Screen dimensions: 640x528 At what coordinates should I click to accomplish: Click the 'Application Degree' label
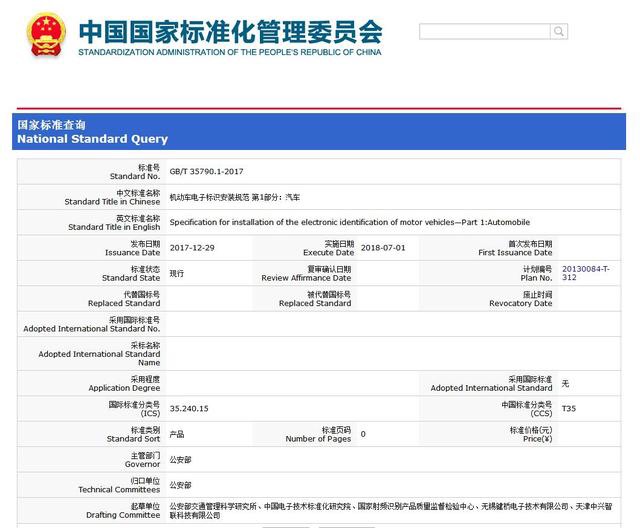124,388
